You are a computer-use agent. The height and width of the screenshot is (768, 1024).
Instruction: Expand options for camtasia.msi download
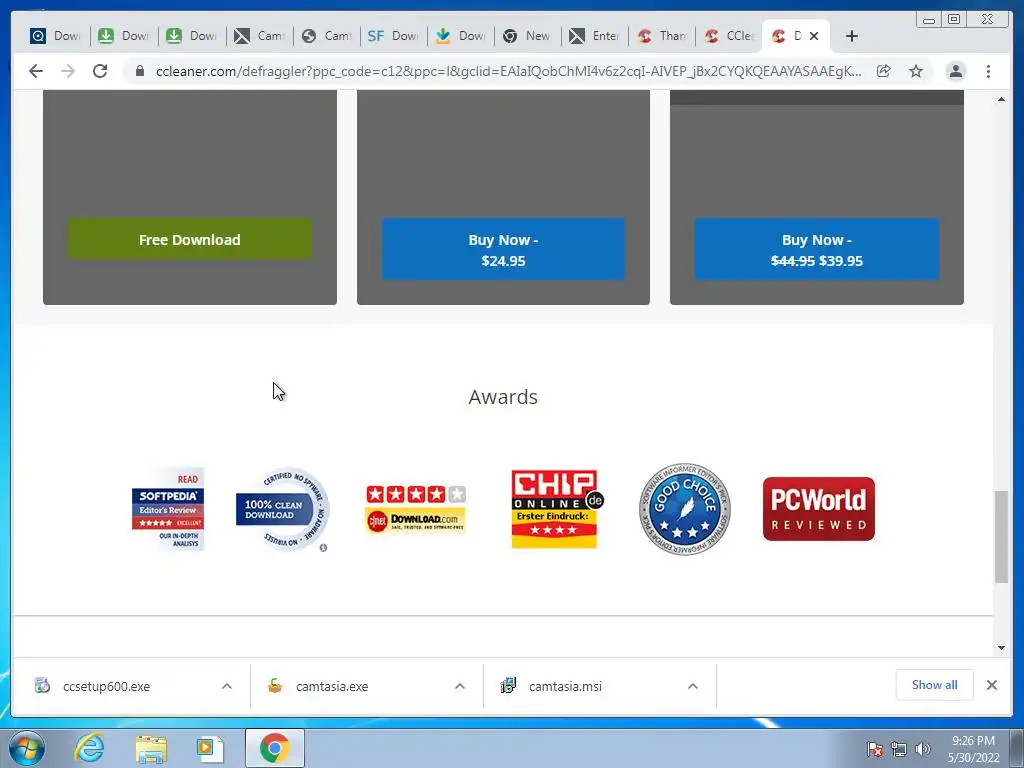pyautogui.click(x=693, y=686)
